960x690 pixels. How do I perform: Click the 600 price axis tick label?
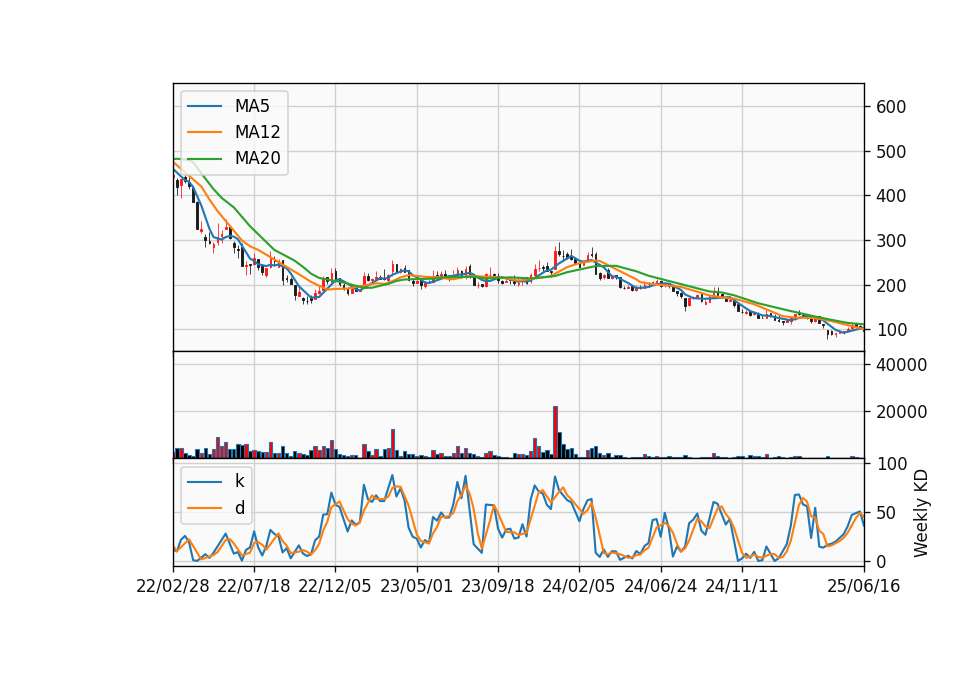(x=891, y=107)
